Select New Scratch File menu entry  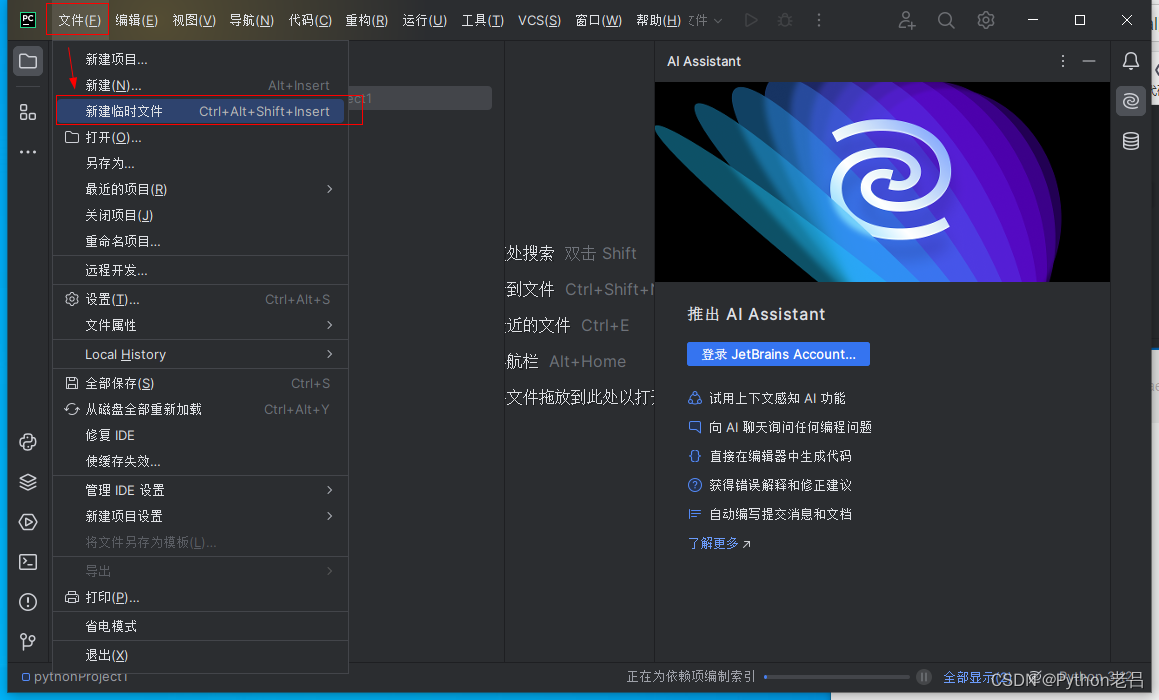[200, 111]
